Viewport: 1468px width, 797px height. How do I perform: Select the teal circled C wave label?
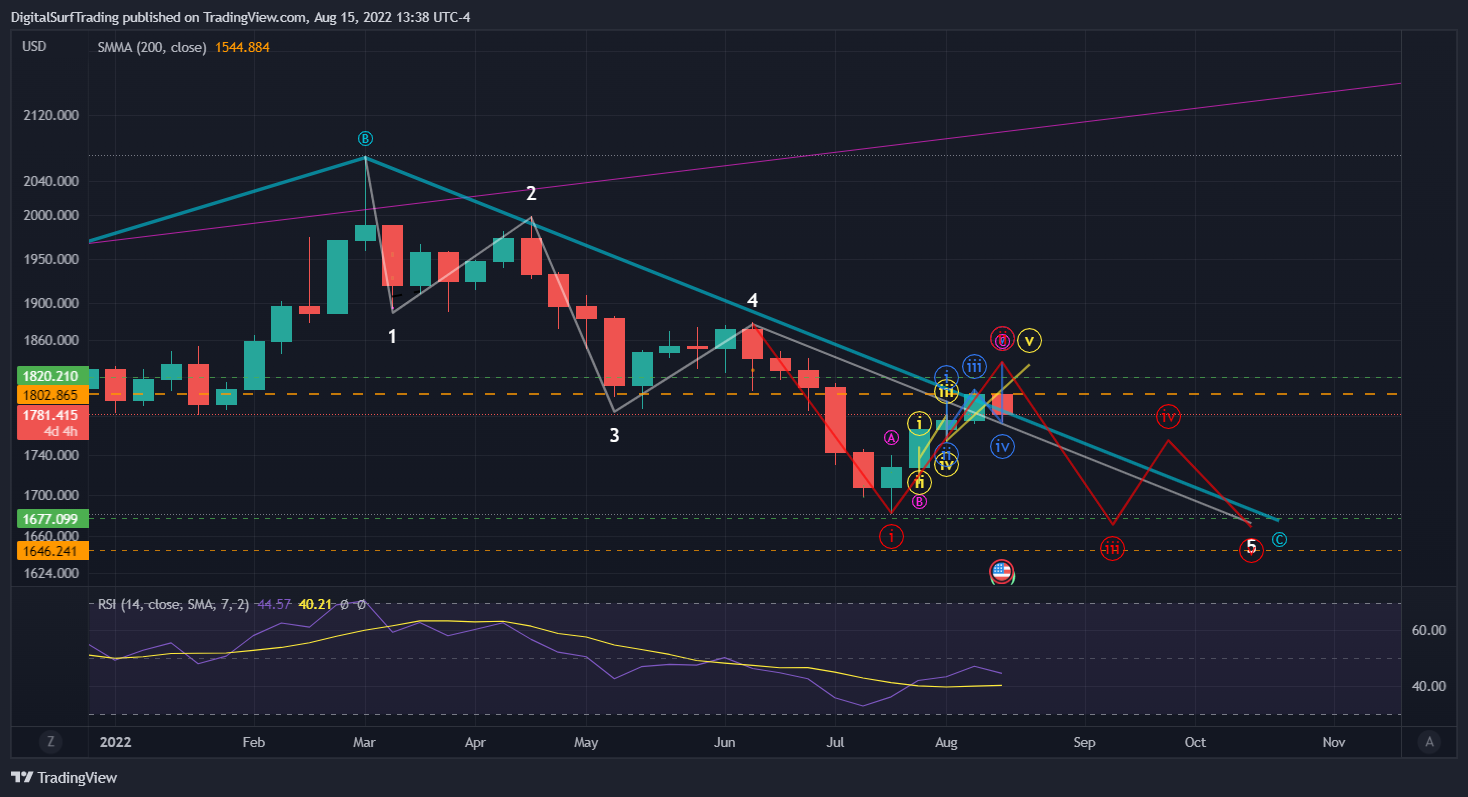click(x=1279, y=540)
